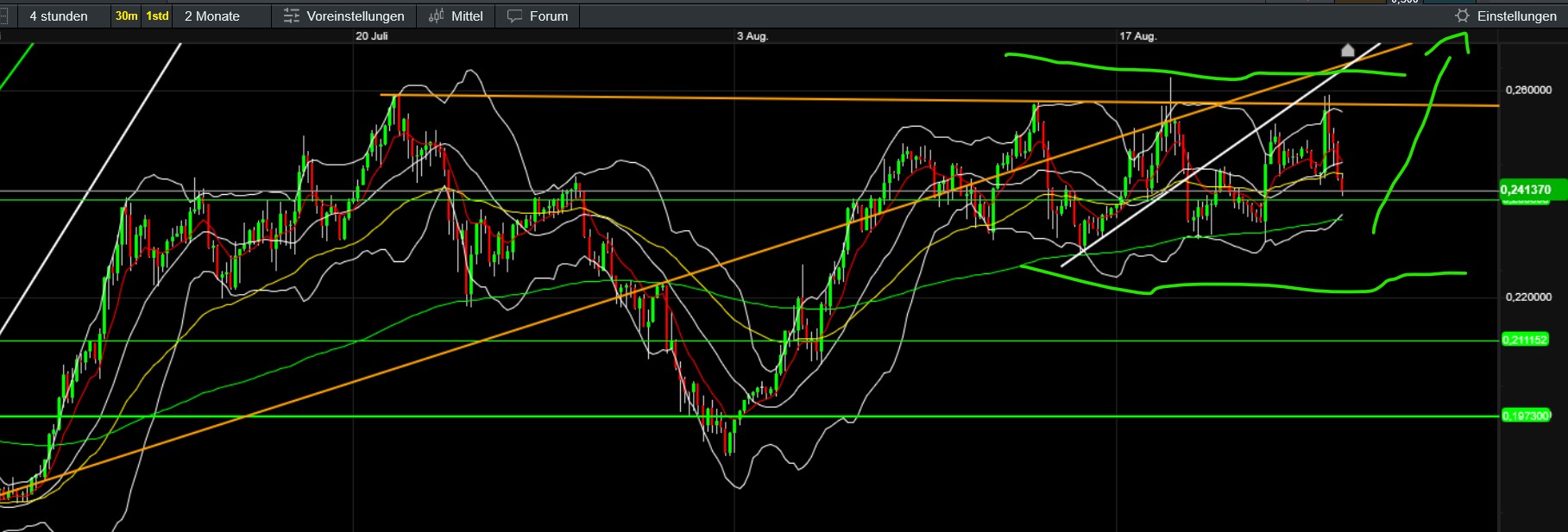Click the '17 Aug.' date label

point(1138,36)
